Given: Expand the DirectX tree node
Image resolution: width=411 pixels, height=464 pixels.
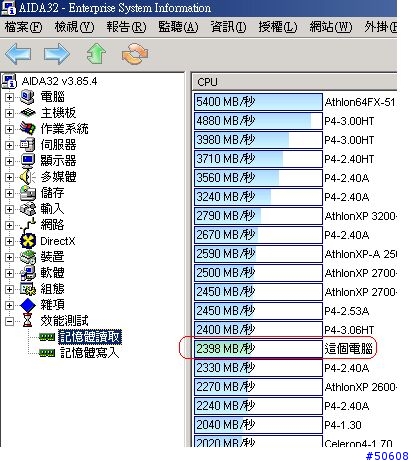Looking at the screenshot, I should point(9,241).
